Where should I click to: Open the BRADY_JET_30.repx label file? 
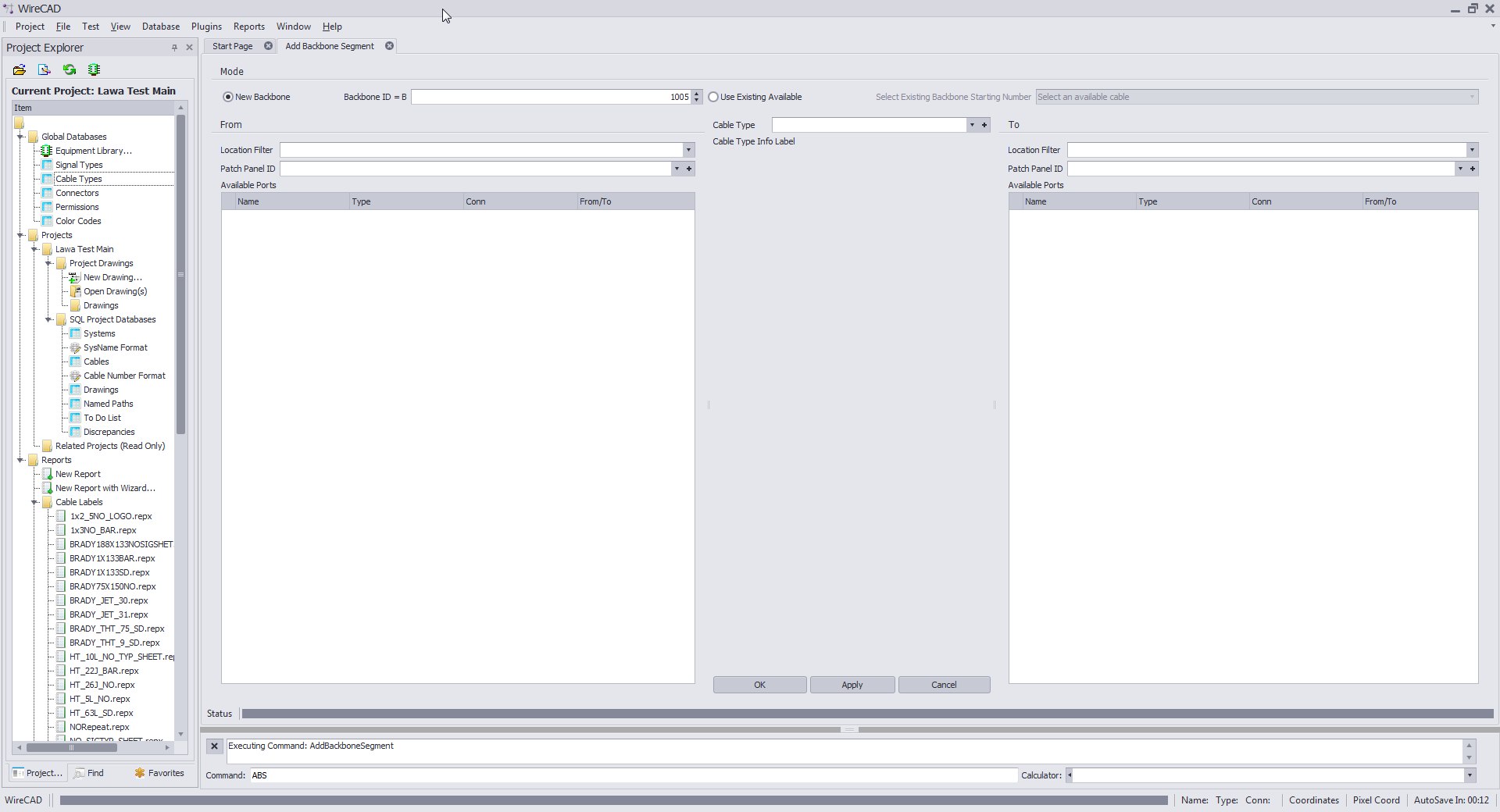[109, 600]
